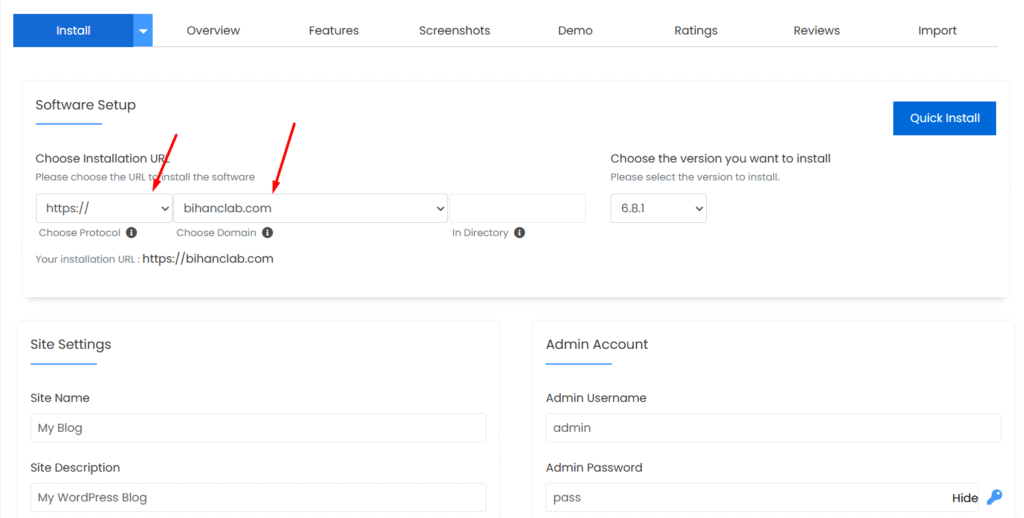This screenshot has height=518, width=1024.
Task: Click Hide to conceal the admin password
Action: pos(964,498)
